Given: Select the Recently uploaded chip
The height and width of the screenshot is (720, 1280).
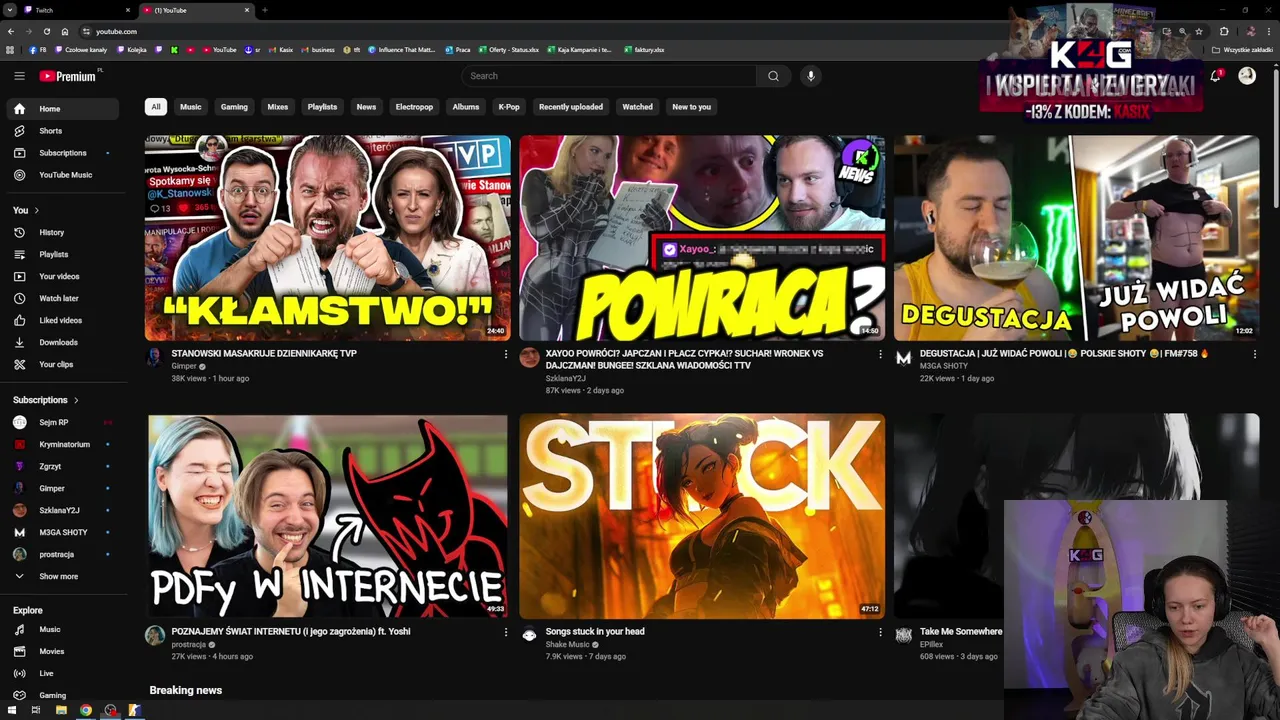Looking at the screenshot, I should click(571, 107).
